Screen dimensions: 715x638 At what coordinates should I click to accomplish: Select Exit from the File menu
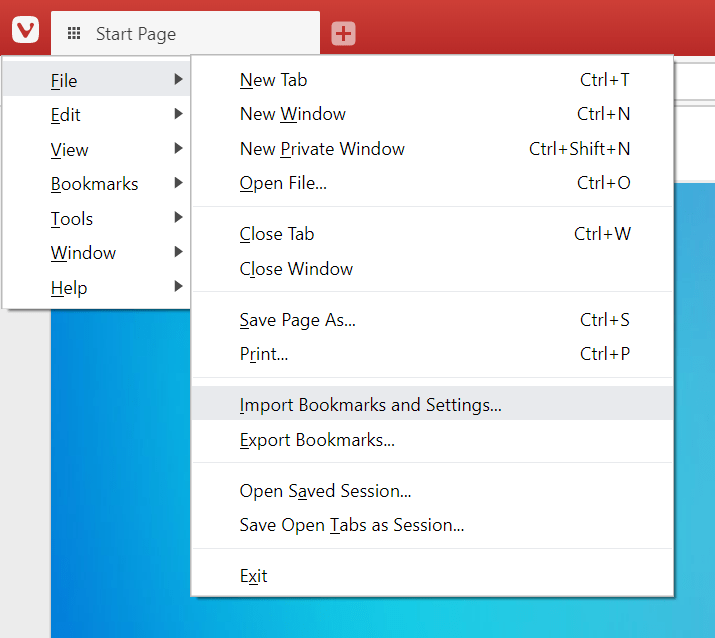(x=432, y=576)
